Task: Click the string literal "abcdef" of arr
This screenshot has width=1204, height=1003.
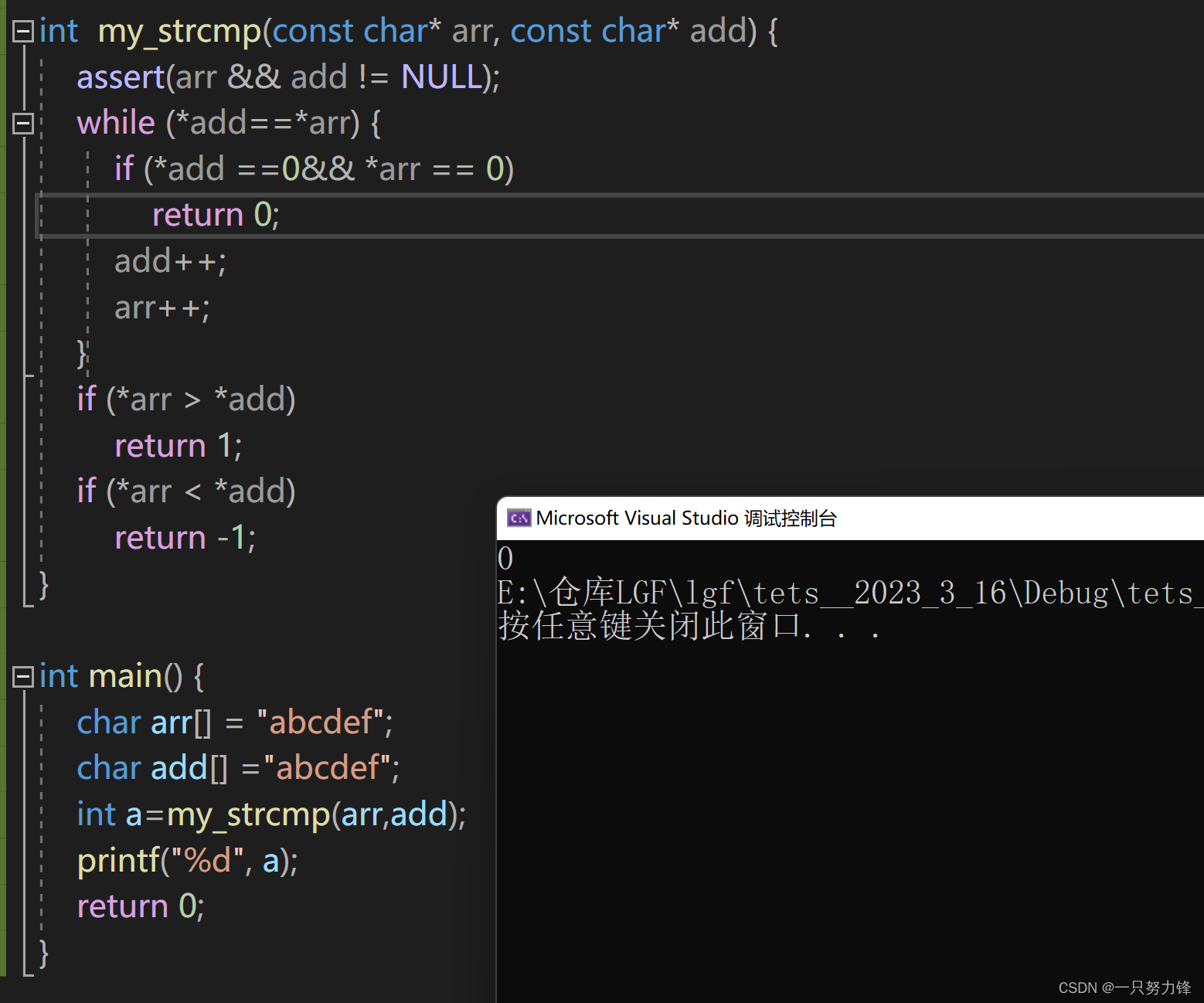Action: [325, 721]
